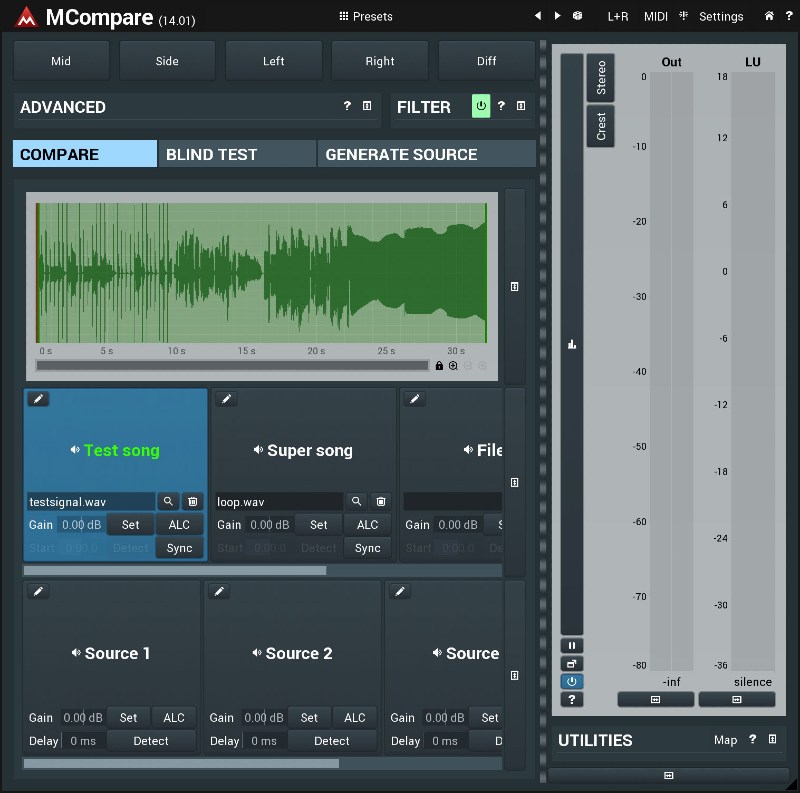Open the GENERATE SOURCE tab

[x=426, y=154]
